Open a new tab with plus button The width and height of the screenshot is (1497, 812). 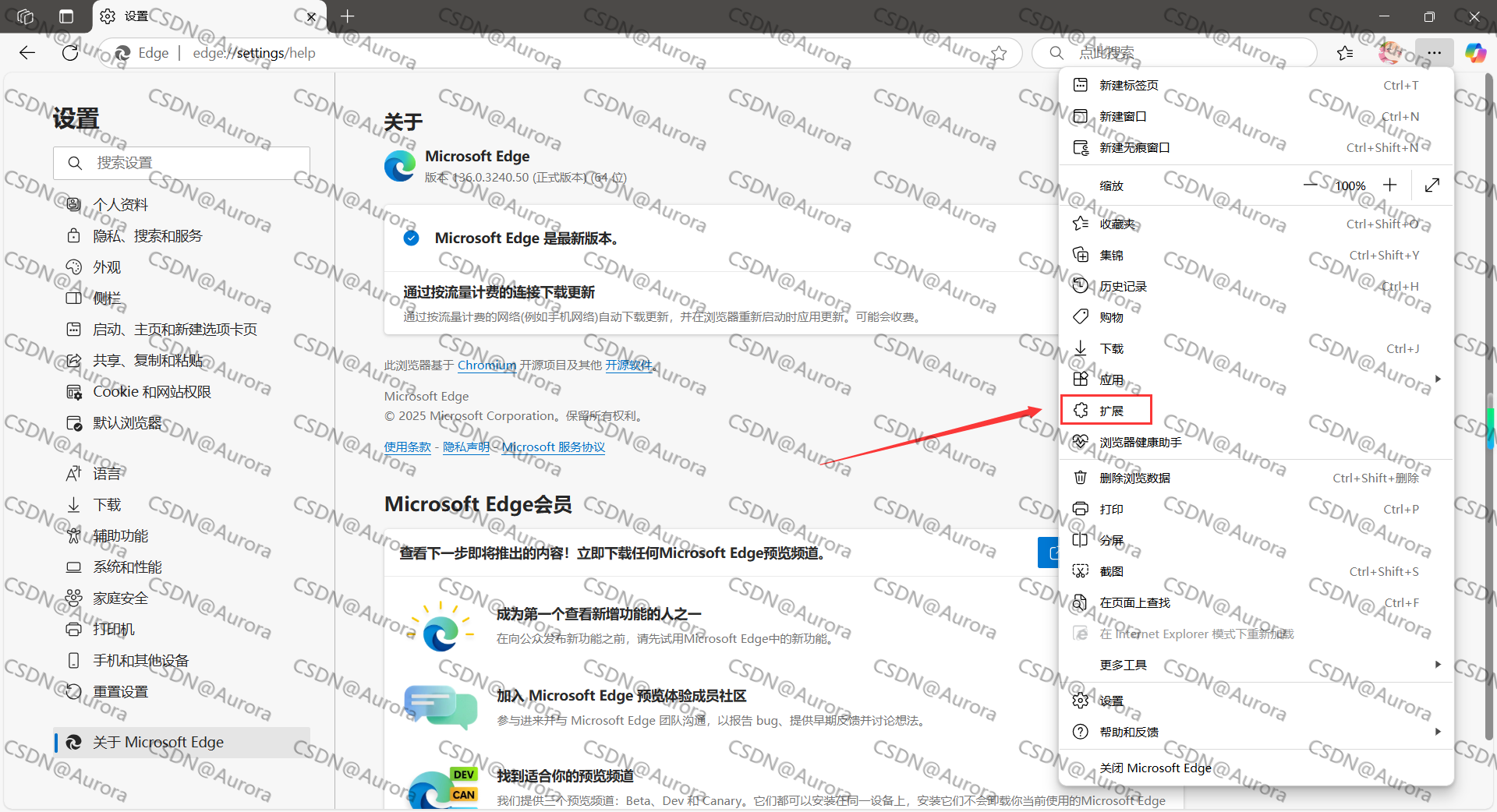tap(347, 16)
